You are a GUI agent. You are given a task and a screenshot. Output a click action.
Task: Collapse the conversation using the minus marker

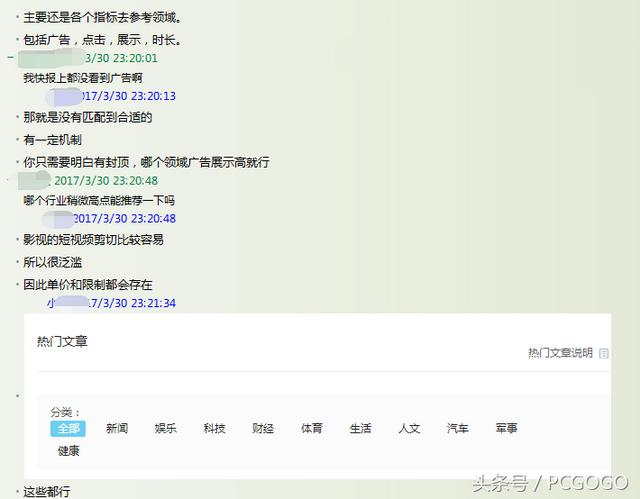pos(11,57)
